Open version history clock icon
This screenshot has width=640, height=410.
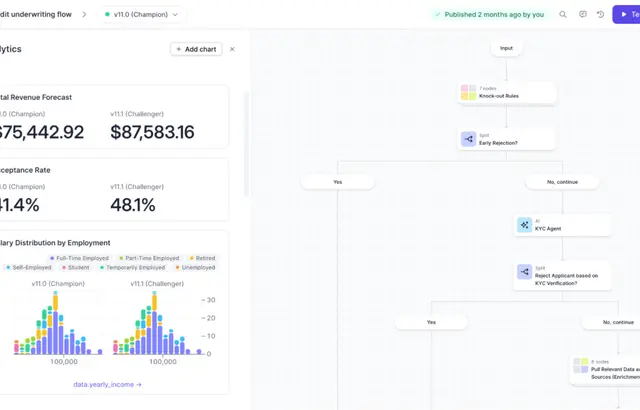pyautogui.click(x=600, y=14)
